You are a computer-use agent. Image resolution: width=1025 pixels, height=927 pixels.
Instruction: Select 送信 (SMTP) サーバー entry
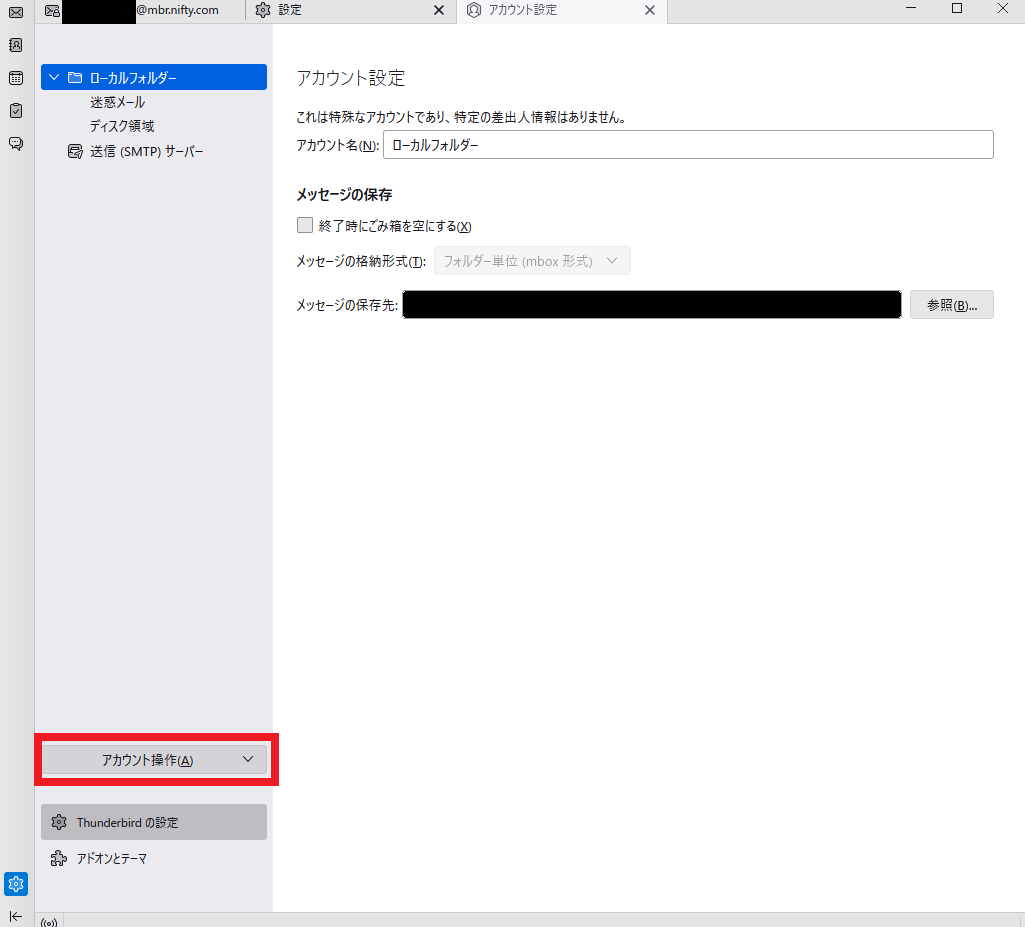(146, 151)
